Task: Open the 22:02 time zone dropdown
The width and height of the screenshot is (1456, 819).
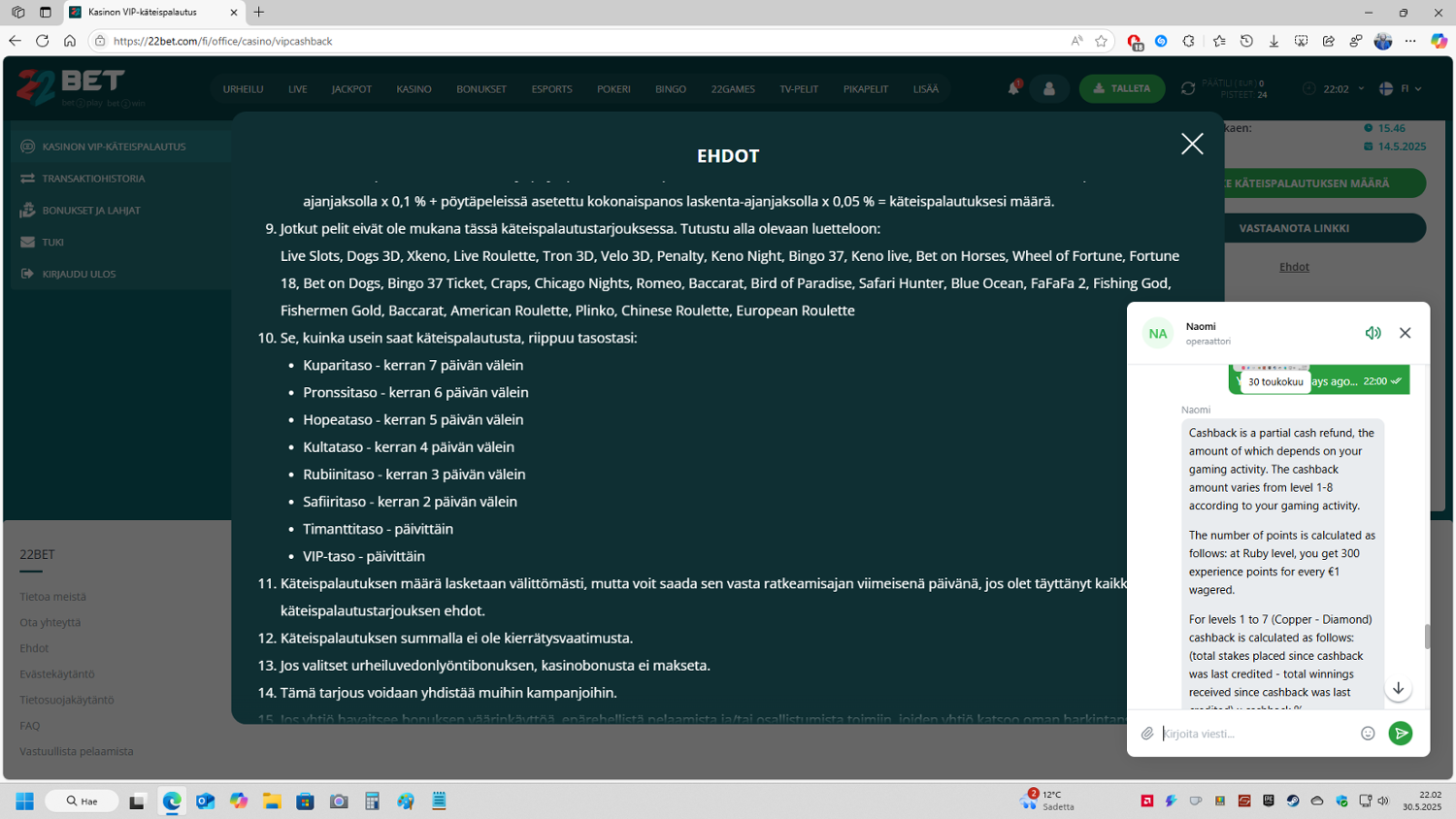Action: click(1336, 88)
